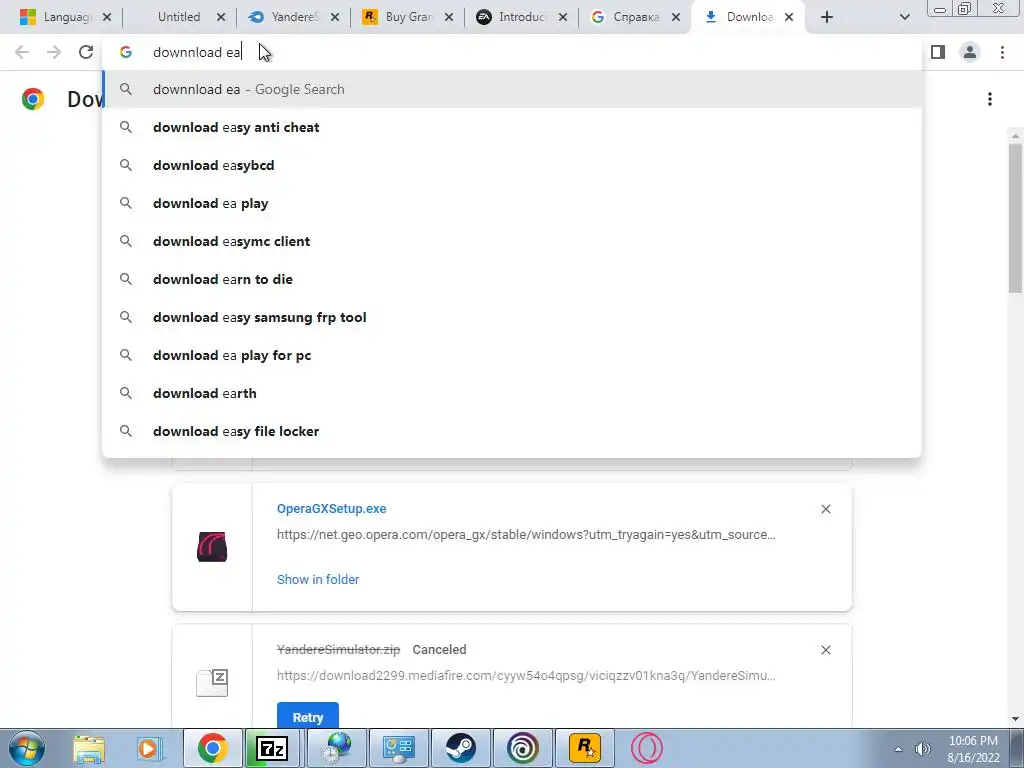Launch Opera GX from the taskbar
The height and width of the screenshot is (768, 1024).
(x=647, y=748)
